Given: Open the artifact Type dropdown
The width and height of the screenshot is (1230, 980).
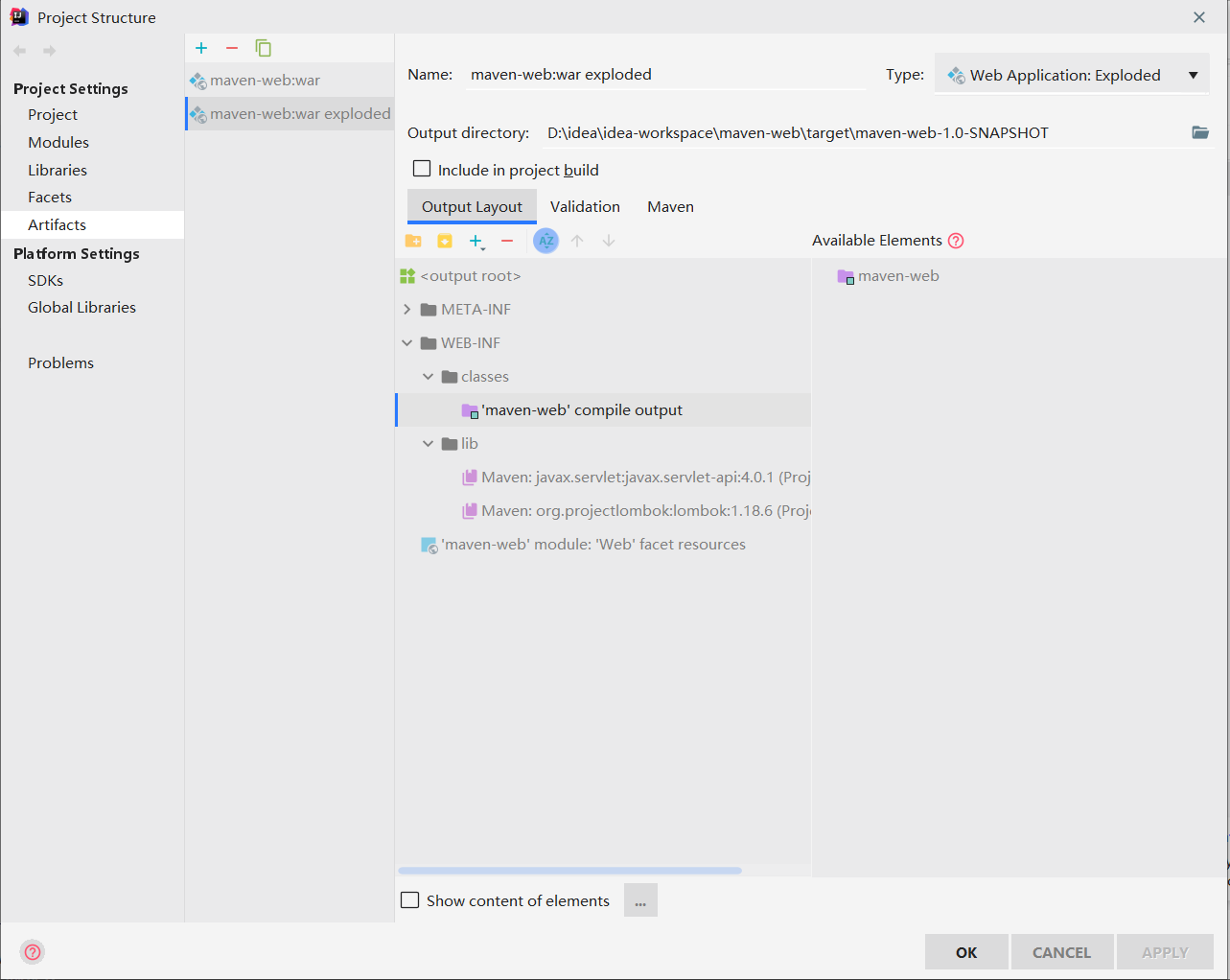Looking at the screenshot, I should click(x=1072, y=75).
